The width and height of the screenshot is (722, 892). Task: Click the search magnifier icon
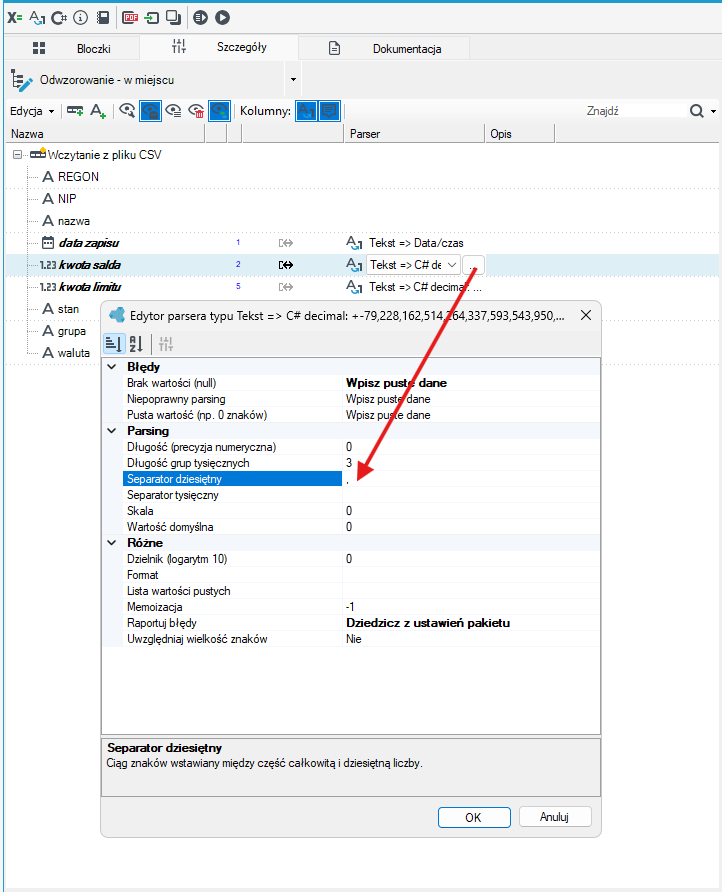(x=697, y=111)
